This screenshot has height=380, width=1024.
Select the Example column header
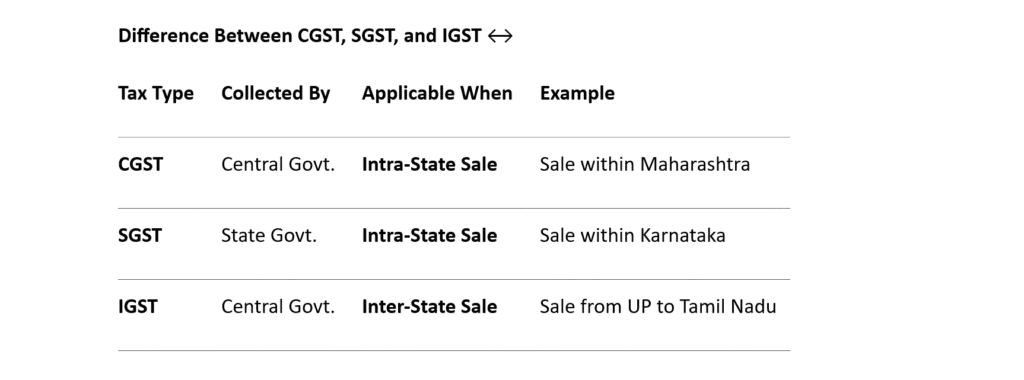(577, 93)
